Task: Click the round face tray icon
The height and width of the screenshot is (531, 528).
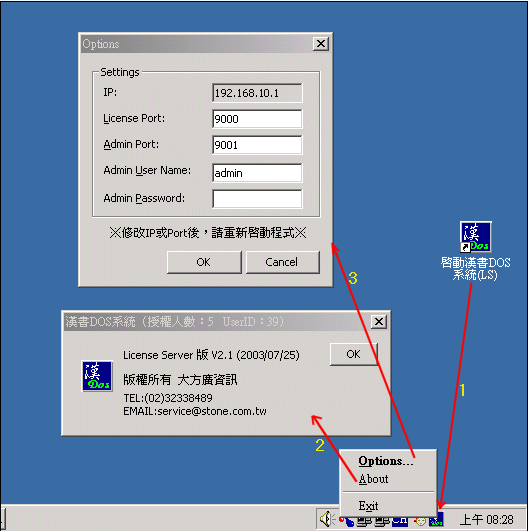Action: [x=420, y=522]
